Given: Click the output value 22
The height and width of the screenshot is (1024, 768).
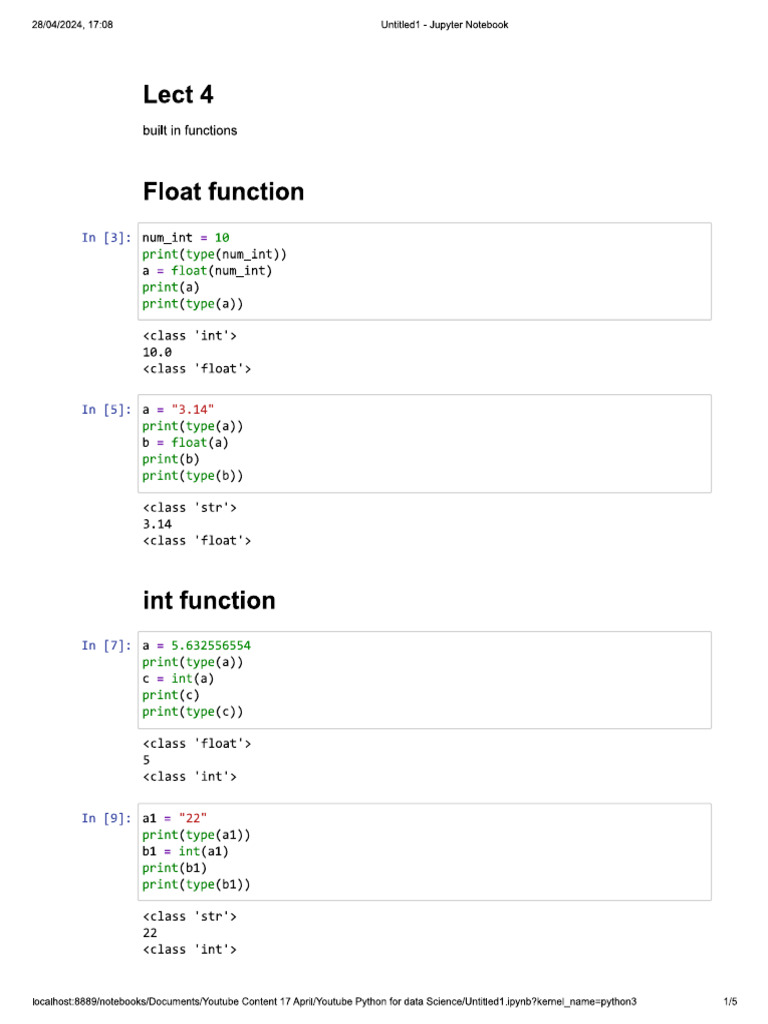Looking at the screenshot, I should click(x=150, y=932).
